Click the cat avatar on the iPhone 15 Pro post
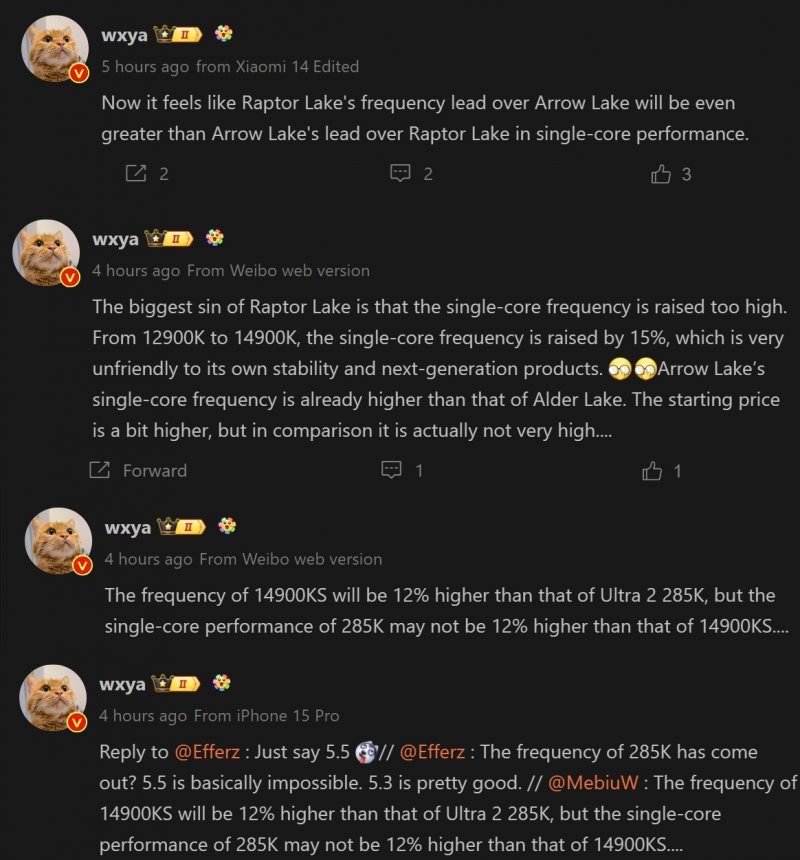 pyautogui.click(x=53, y=697)
